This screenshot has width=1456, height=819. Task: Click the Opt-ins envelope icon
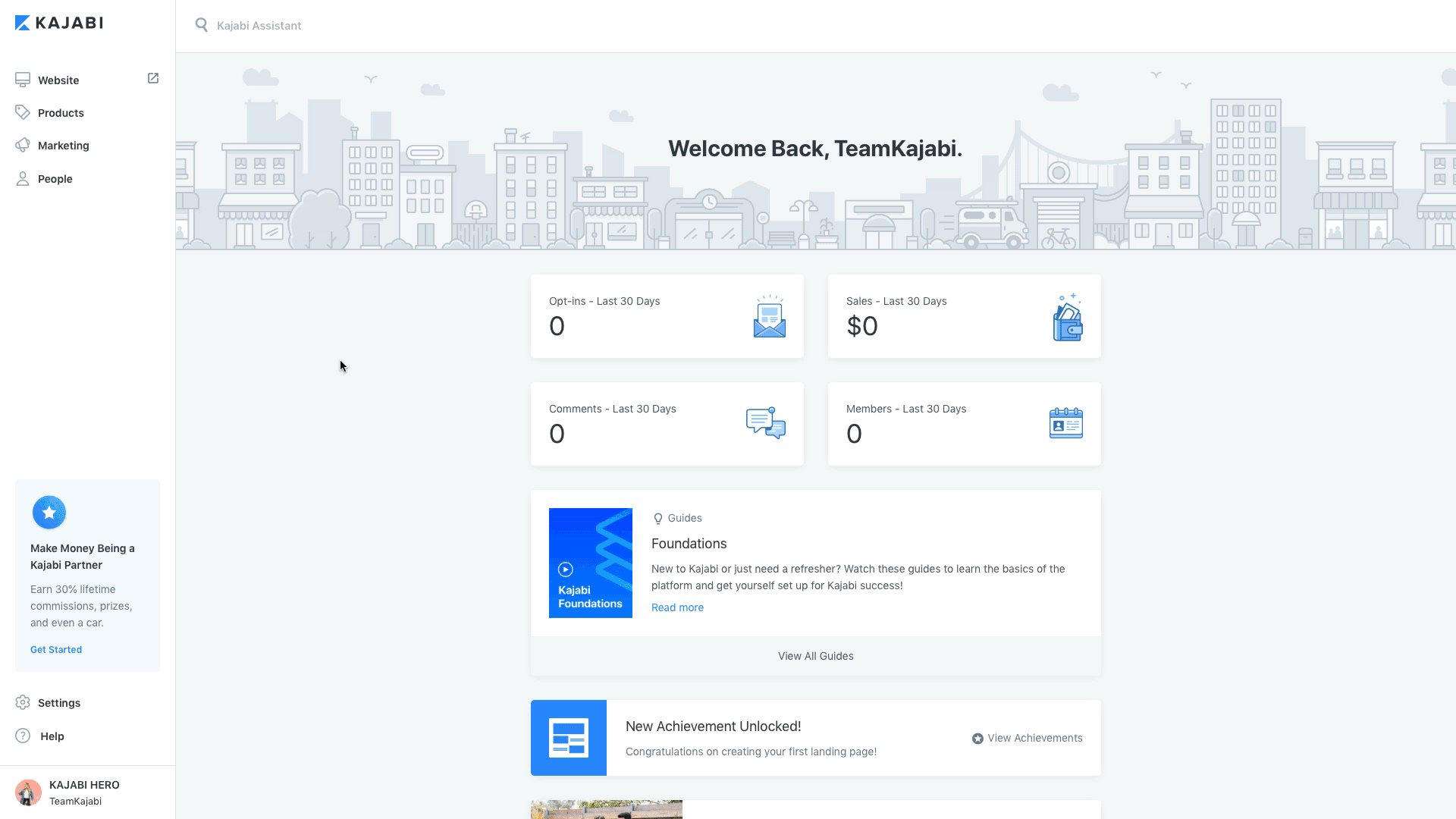pos(769,316)
